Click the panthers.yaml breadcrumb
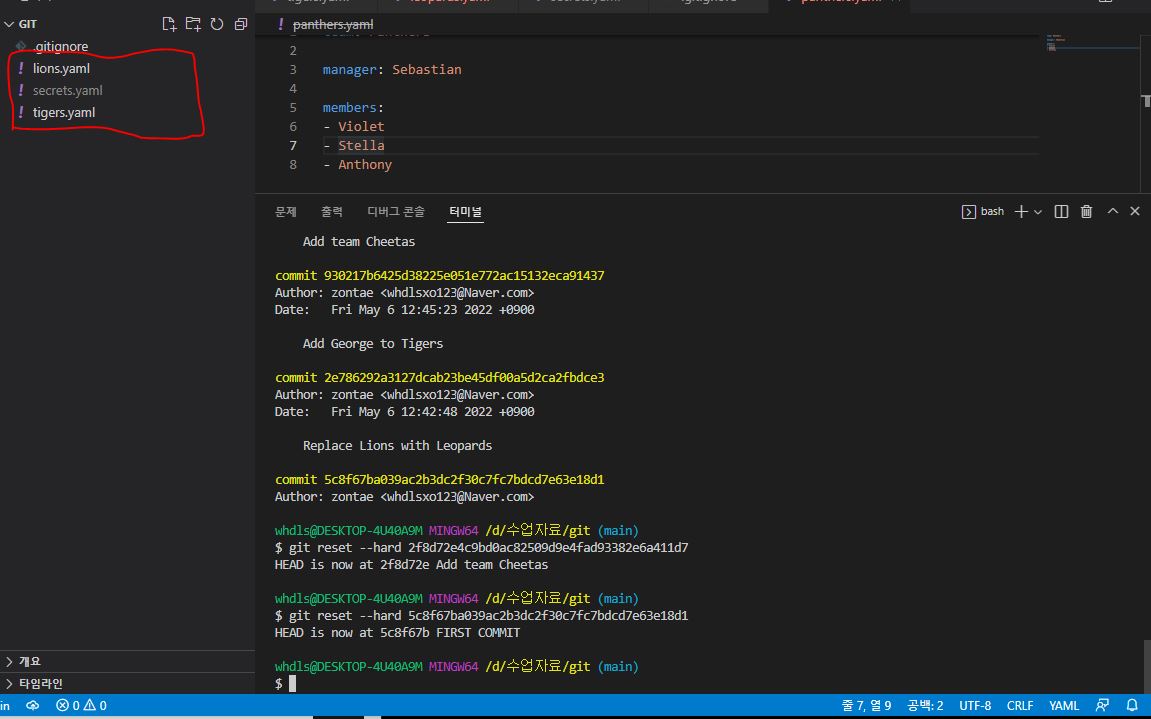 pos(333,25)
